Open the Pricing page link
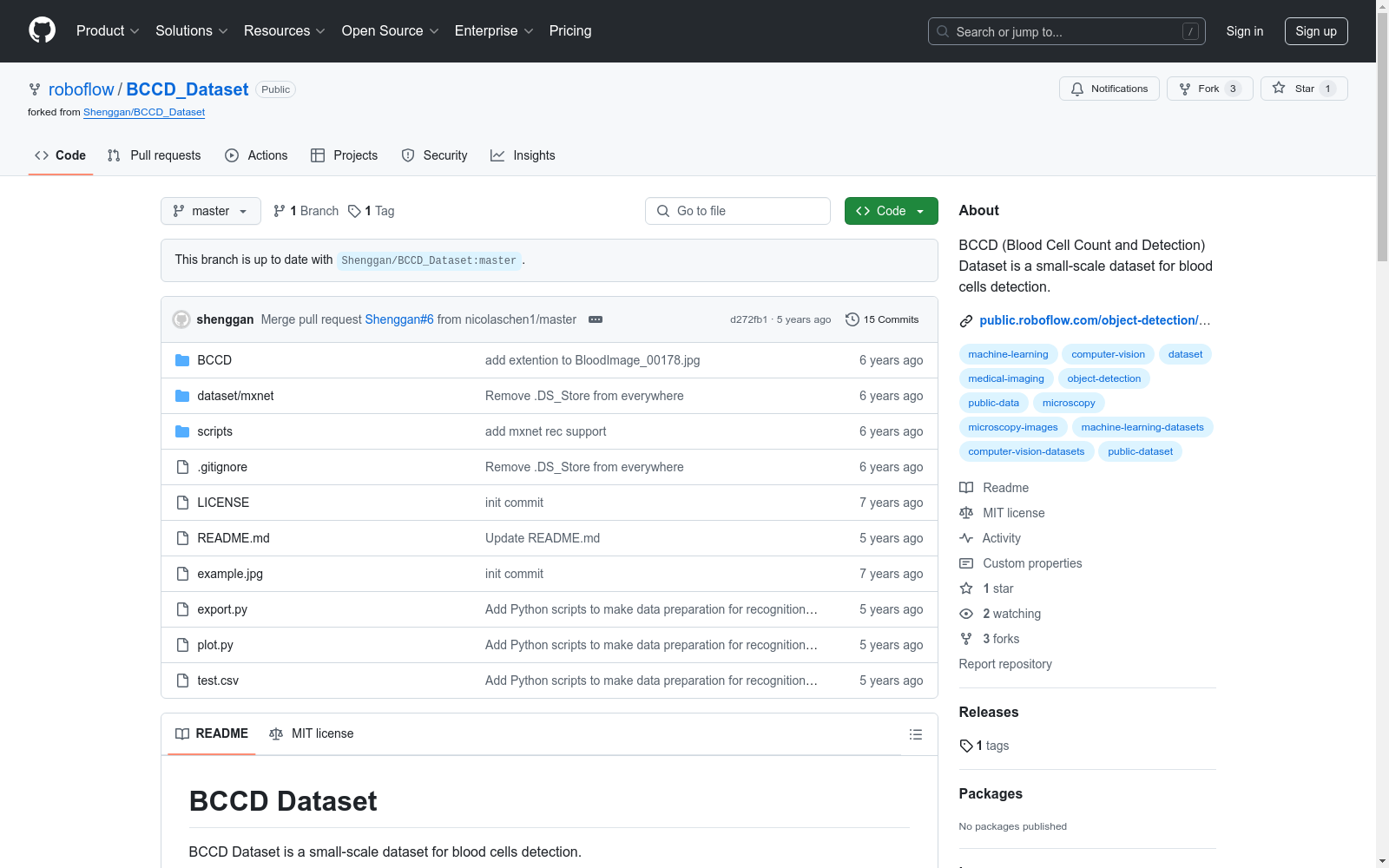The height and width of the screenshot is (868, 1389). [570, 31]
